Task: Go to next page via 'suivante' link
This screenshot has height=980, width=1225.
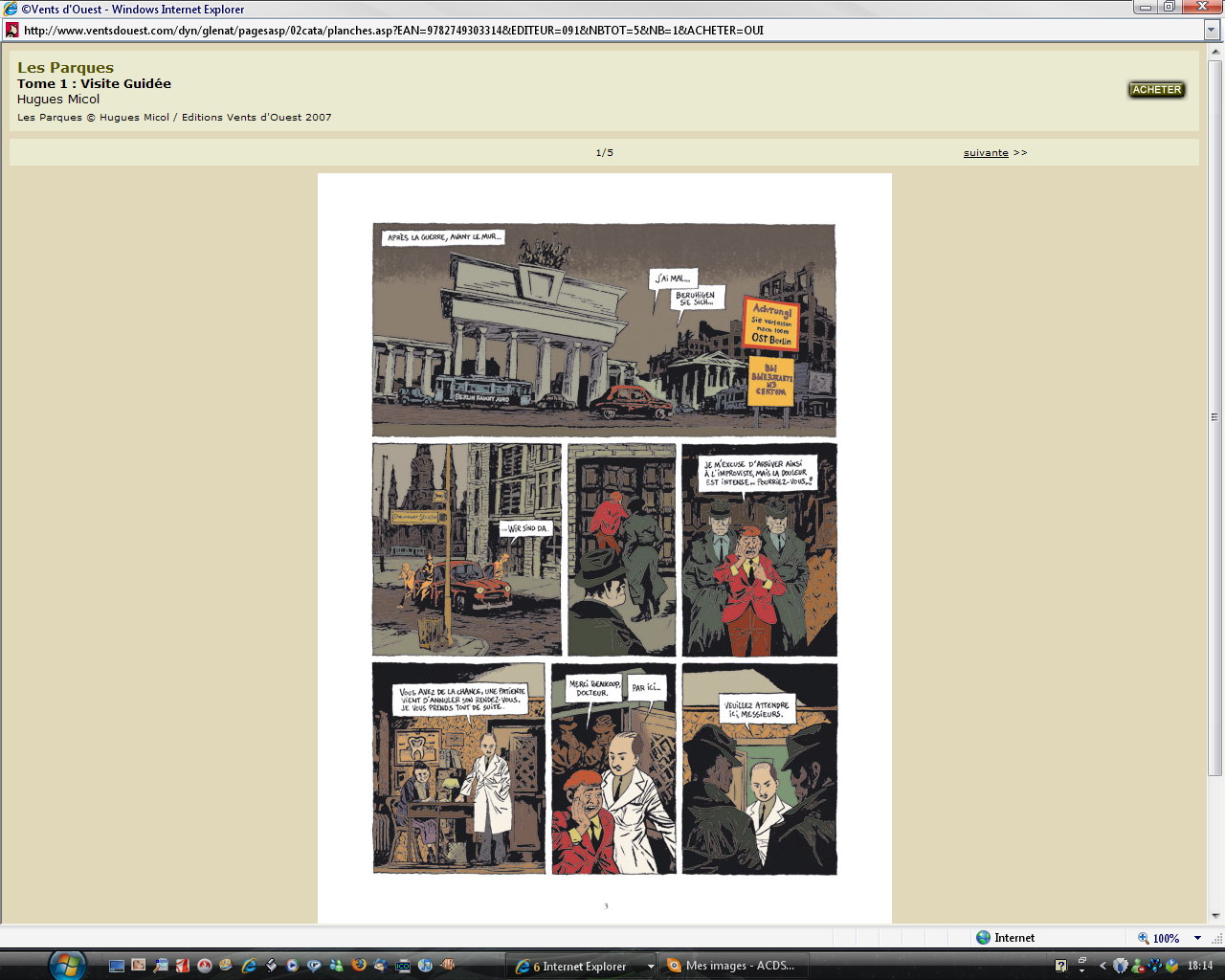Action: [986, 153]
